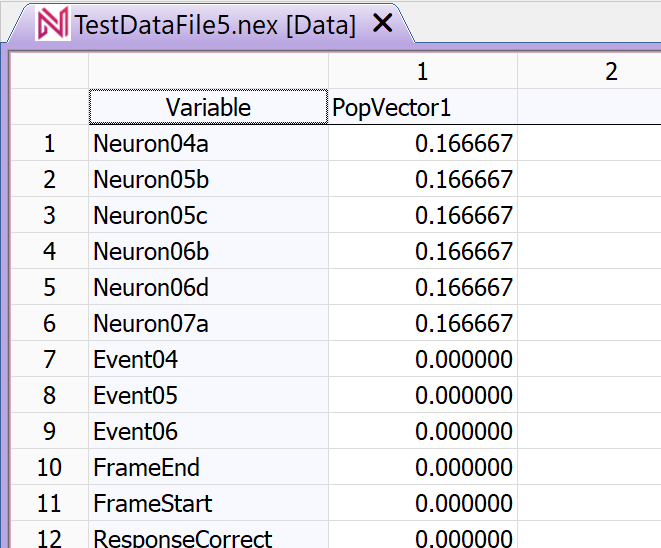Screen dimensions: 661x548
Task: Click the PopVector1 value for FrameEnd
Action: click(422, 467)
